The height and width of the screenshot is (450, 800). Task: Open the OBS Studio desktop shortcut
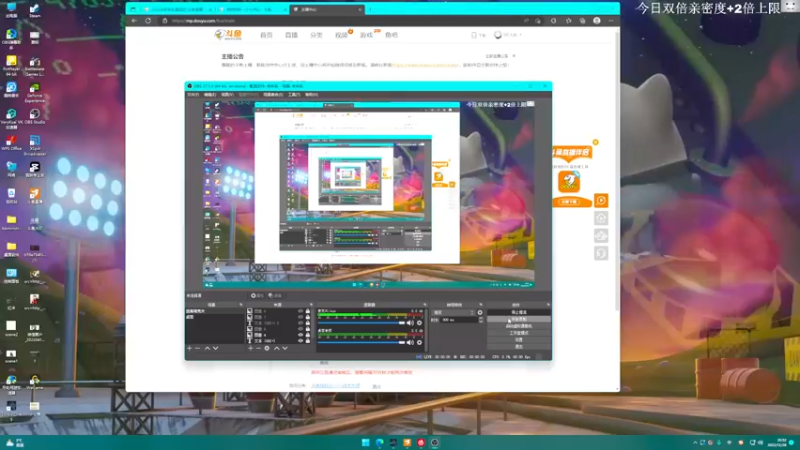coord(35,116)
